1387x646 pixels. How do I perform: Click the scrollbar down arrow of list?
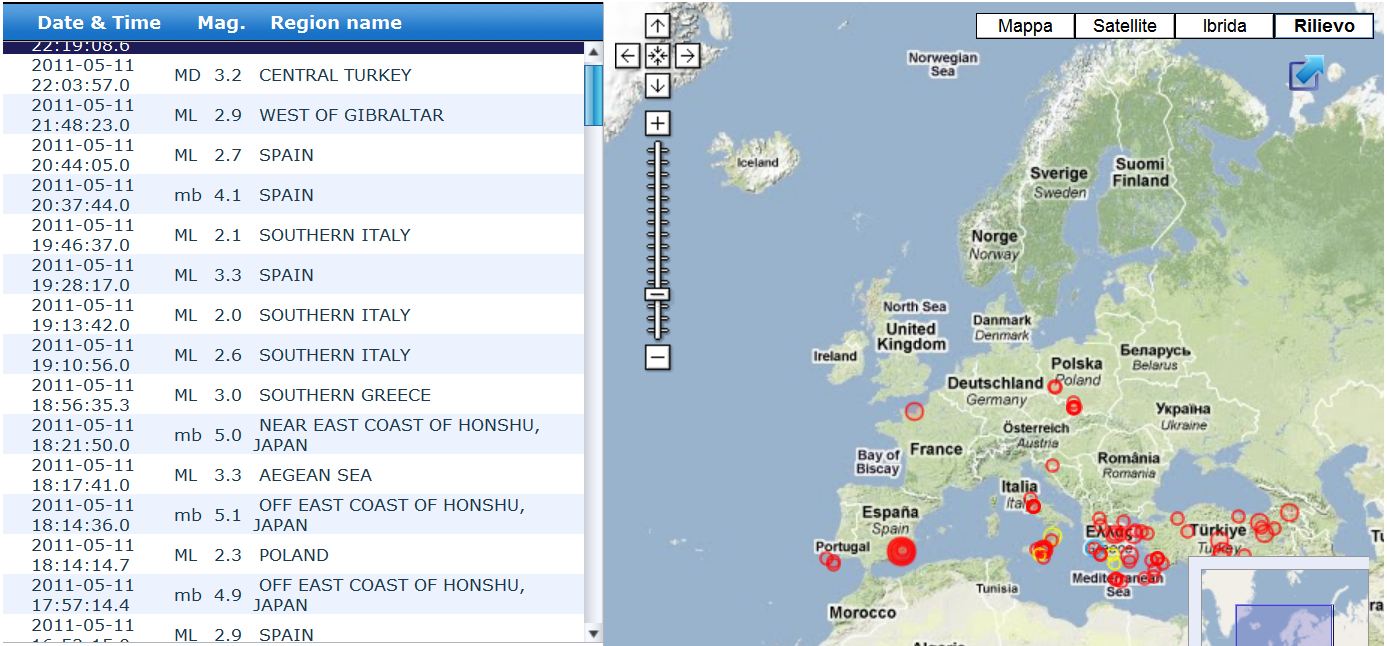[594, 633]
